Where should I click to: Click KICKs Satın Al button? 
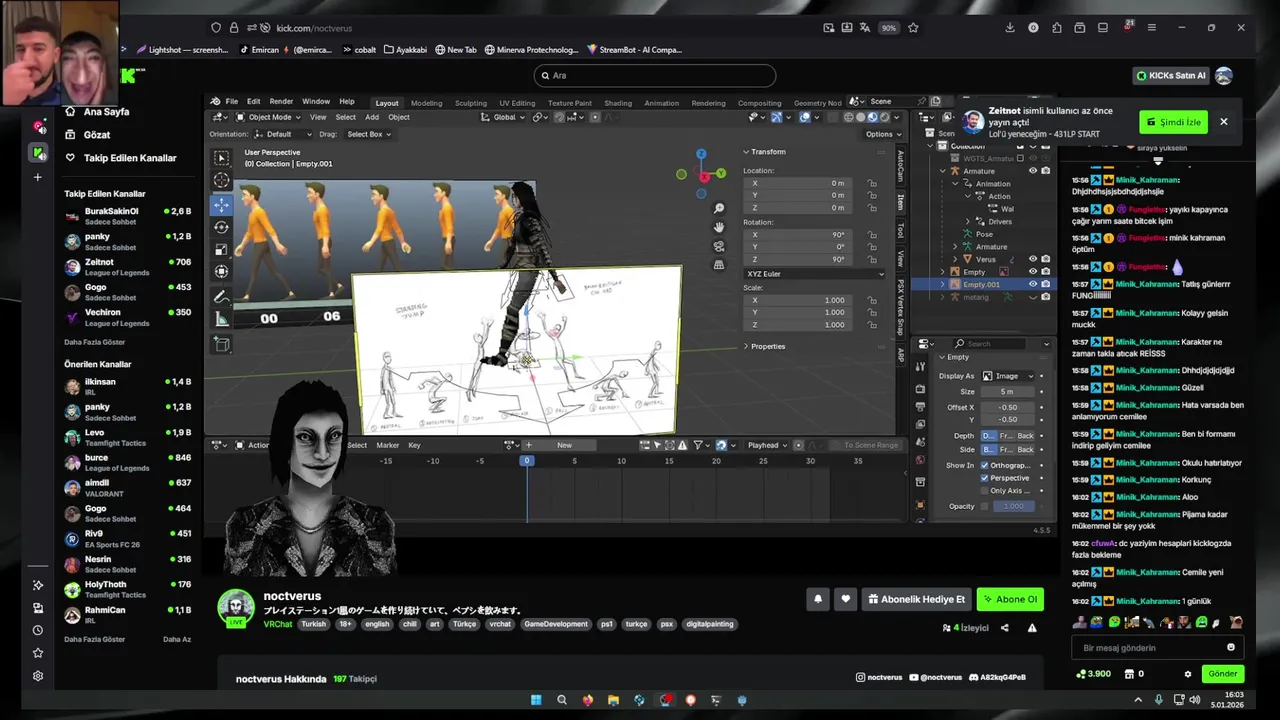pos(1172,76)
